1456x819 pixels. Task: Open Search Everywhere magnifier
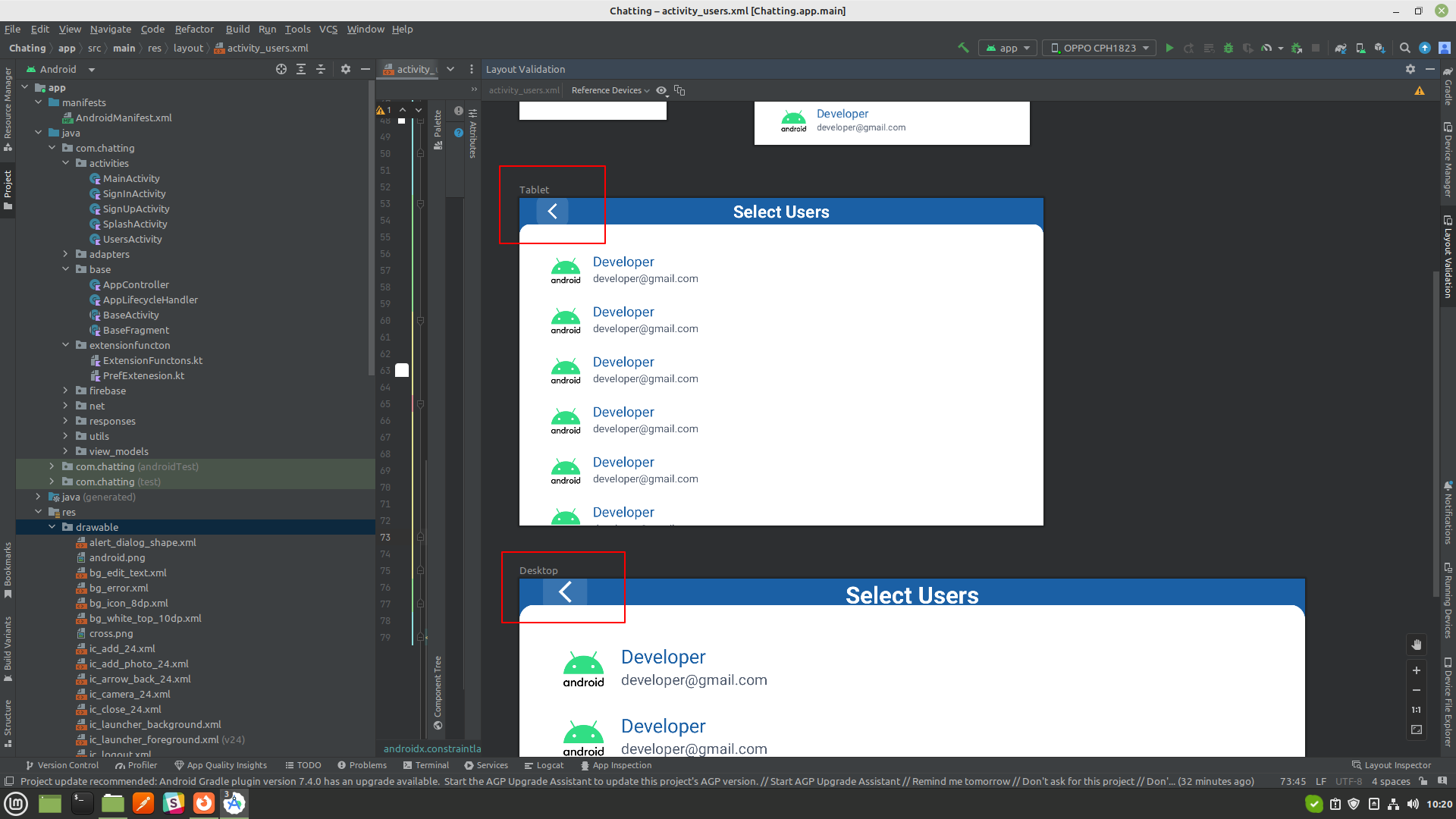pyautogui.click(x=1405, y=47)
